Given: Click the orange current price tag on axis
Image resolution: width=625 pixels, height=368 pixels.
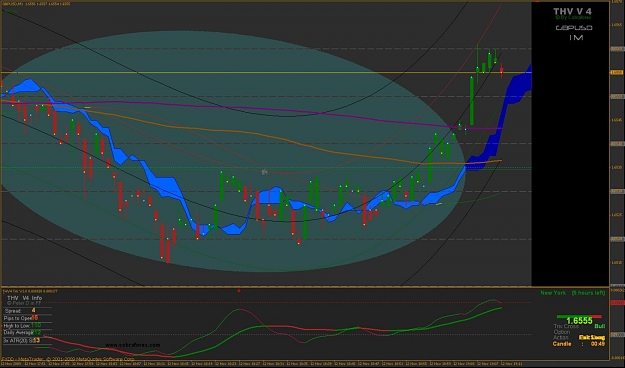Looking at the screenshot, I should [x=616, y=73].
